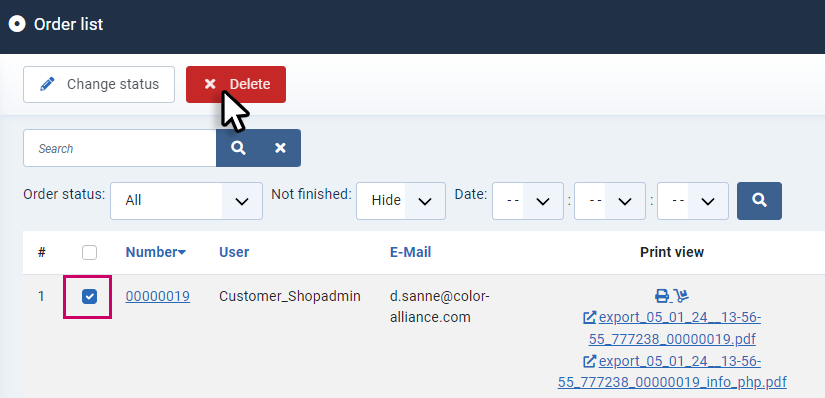Expand the Not finished Hide dropdown
Screen dimensions: 825x398
pyautogui.click(x=401, y=201)
